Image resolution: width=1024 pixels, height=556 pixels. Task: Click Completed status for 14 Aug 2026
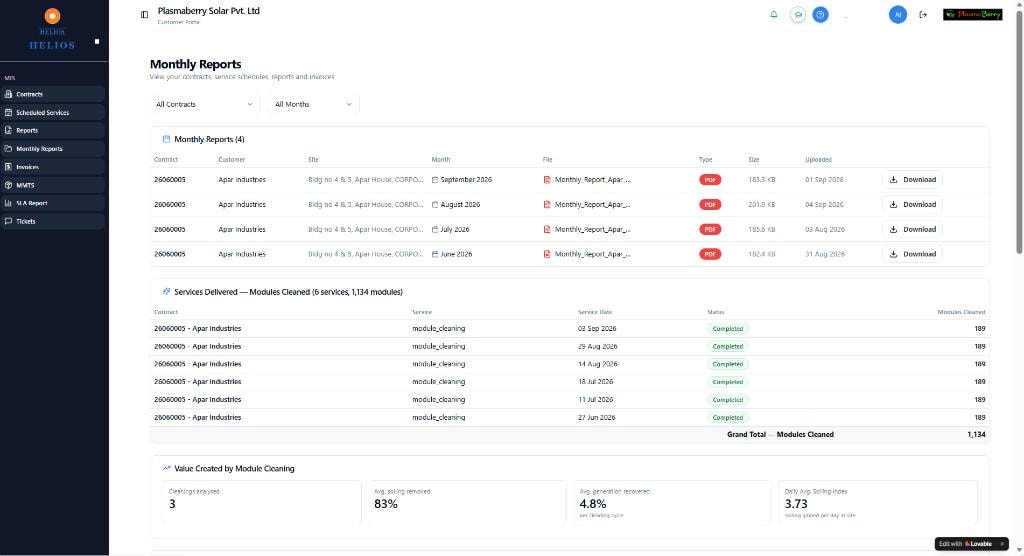pyautogui.click(x=728, y=364)
